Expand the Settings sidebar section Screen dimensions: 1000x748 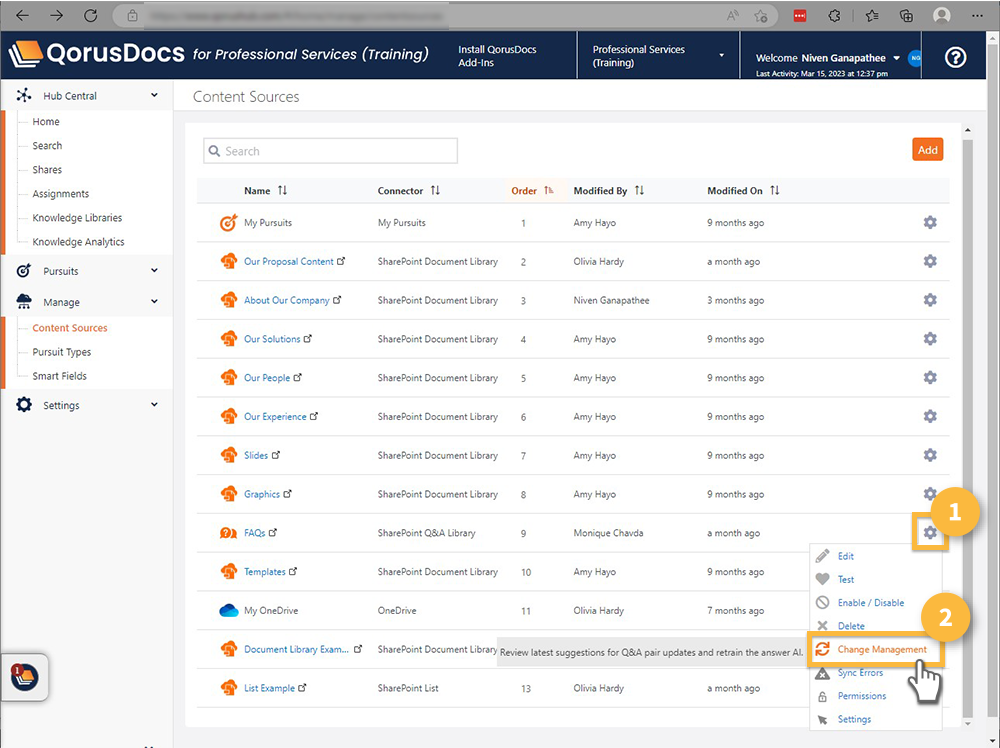click(x=154, y=404)
